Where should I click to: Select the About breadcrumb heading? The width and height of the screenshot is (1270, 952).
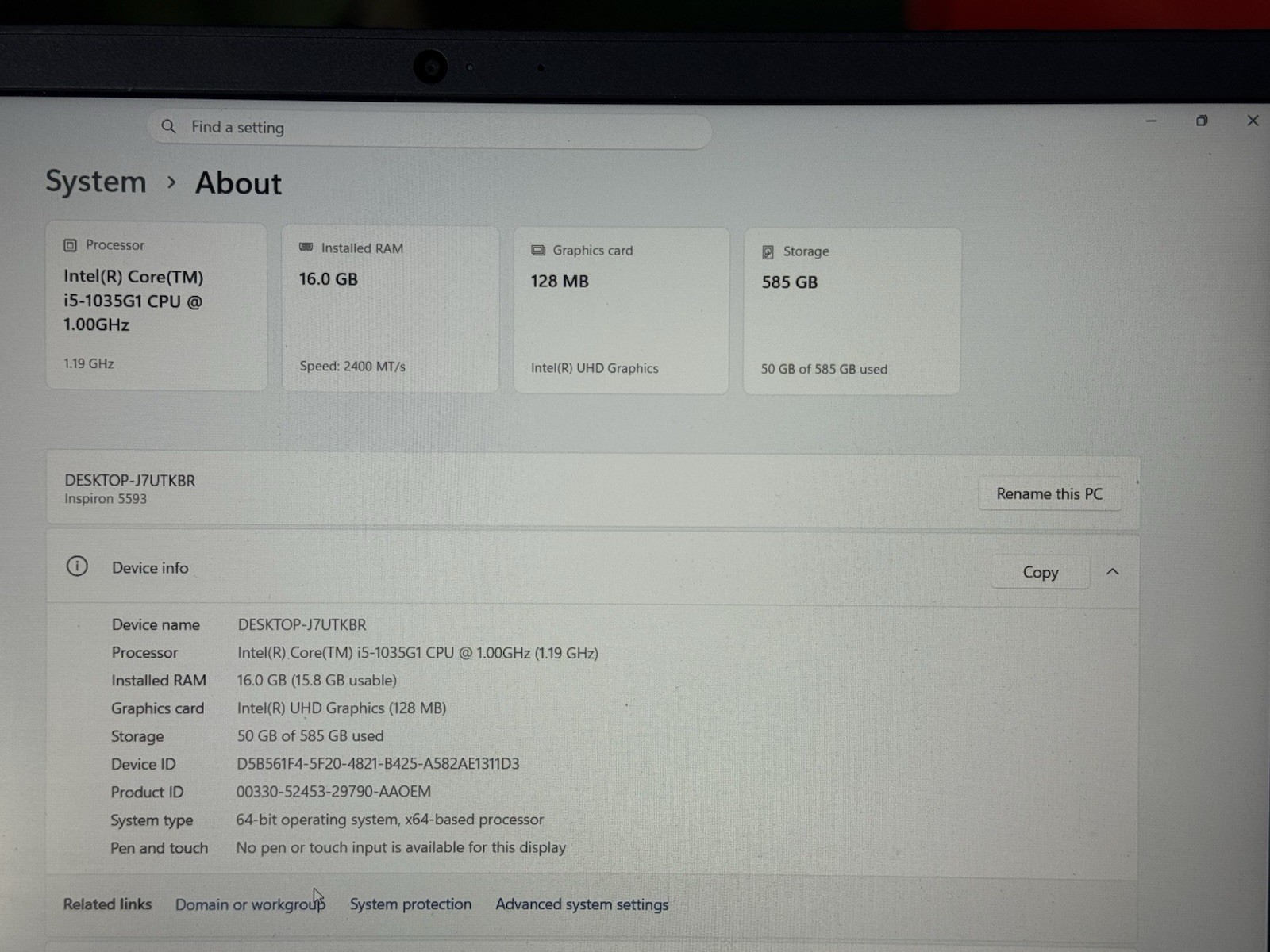click(x=238, y=183)
